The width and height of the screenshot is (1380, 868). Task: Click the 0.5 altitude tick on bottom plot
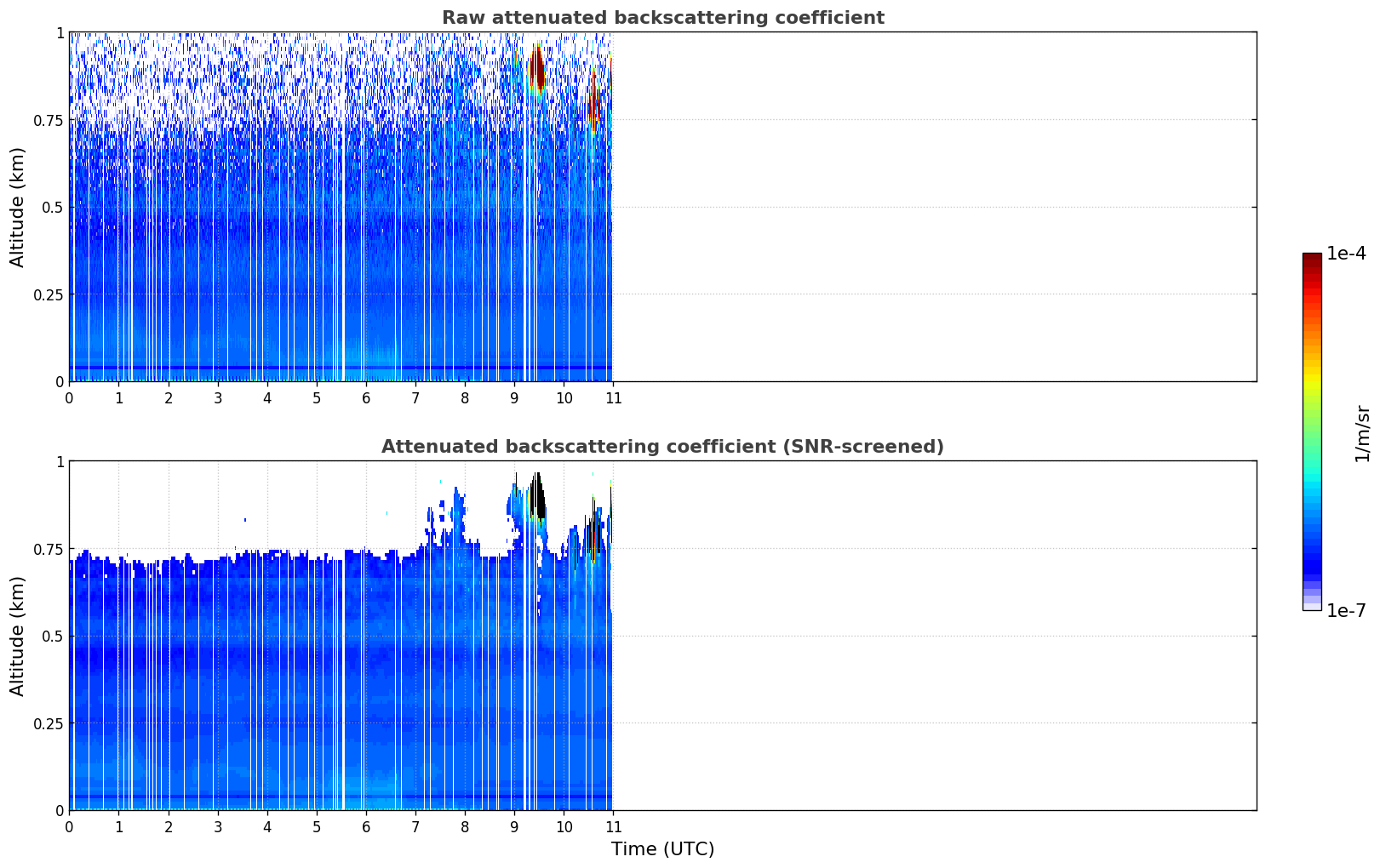(x=53, y=636)
